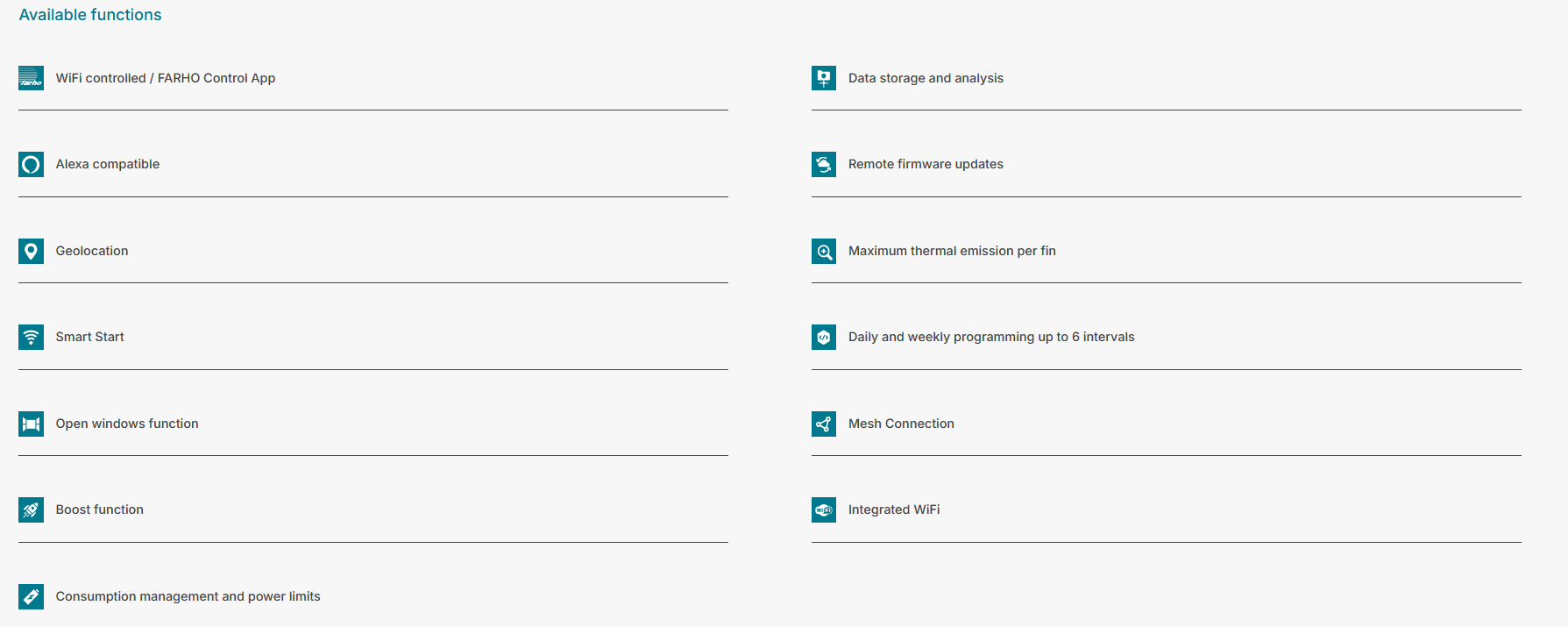Click the Consumption management and power limits text

pos(188,596)
